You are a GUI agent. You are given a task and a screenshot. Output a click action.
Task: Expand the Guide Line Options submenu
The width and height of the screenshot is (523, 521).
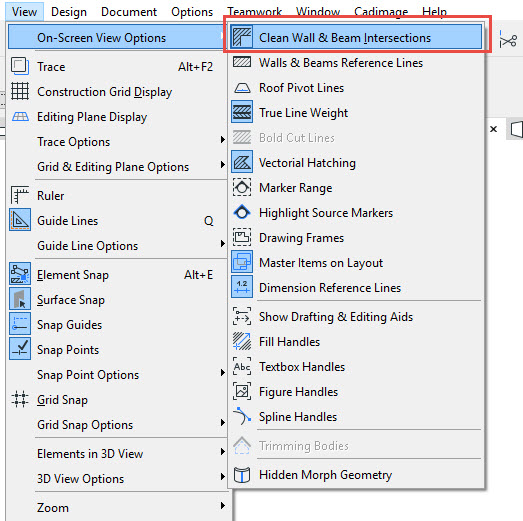[118, 245]
